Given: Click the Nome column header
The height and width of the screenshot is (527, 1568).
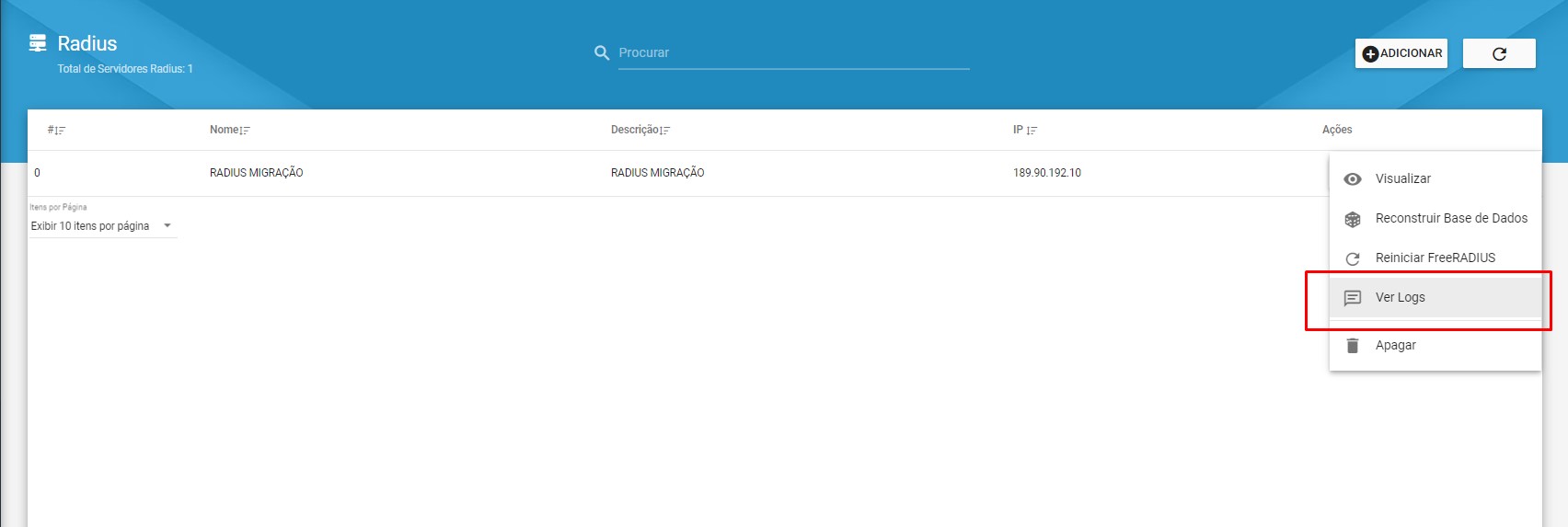Looking at the screenshot, I should [224, 130].
